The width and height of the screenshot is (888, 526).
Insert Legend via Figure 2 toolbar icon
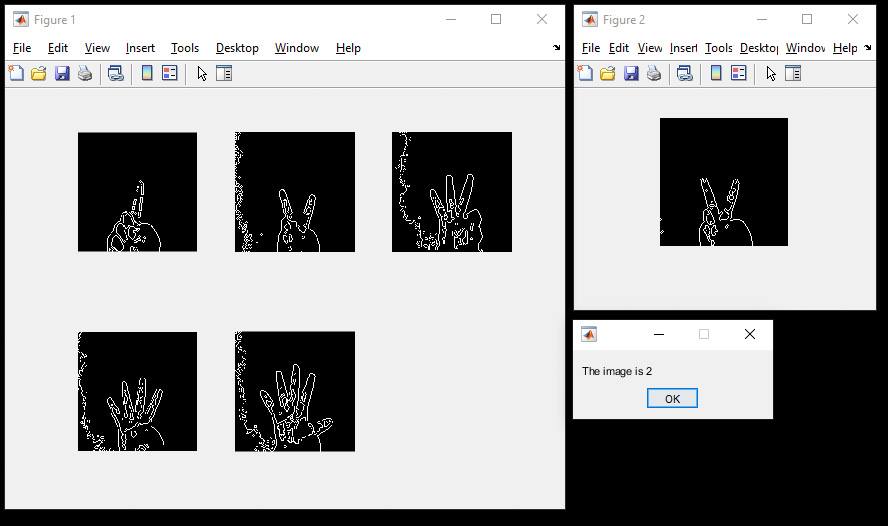738,73
